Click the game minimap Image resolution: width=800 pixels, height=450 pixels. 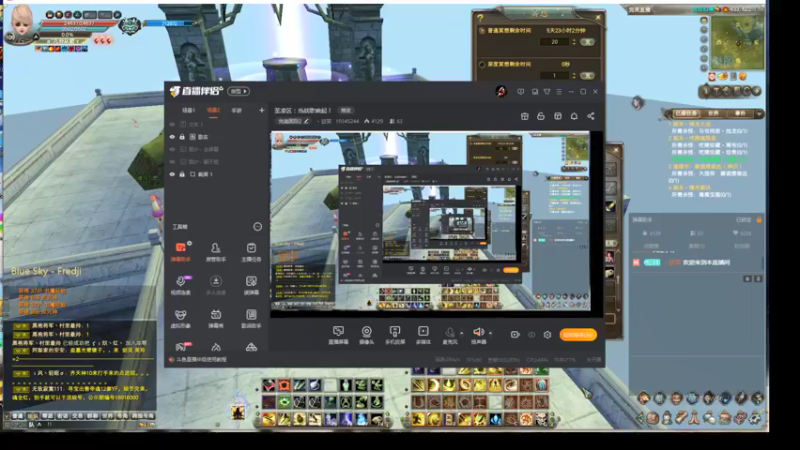tap(738, 42)
